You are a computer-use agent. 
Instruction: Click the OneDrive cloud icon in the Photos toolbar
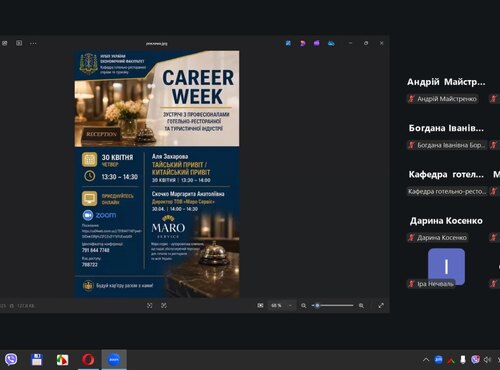[331, 43]
